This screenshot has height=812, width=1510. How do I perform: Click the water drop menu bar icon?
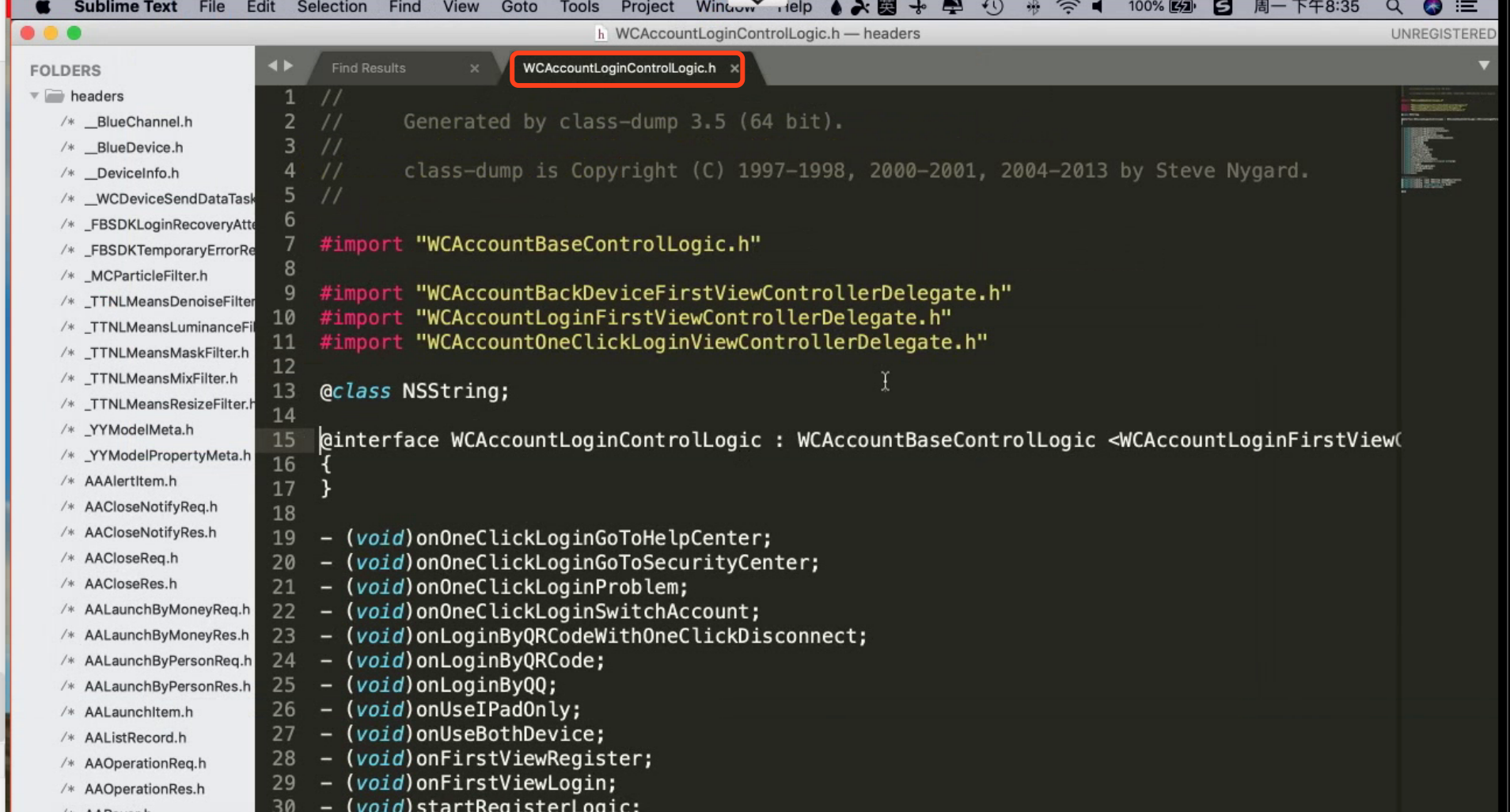pos(836,7)
